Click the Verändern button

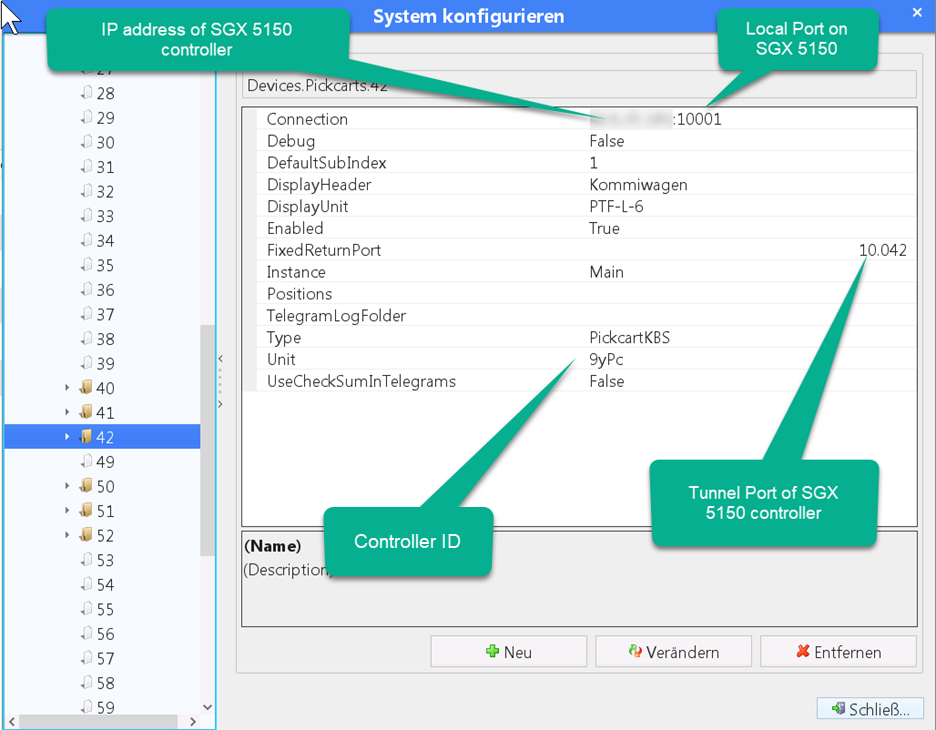click(673, 651)
